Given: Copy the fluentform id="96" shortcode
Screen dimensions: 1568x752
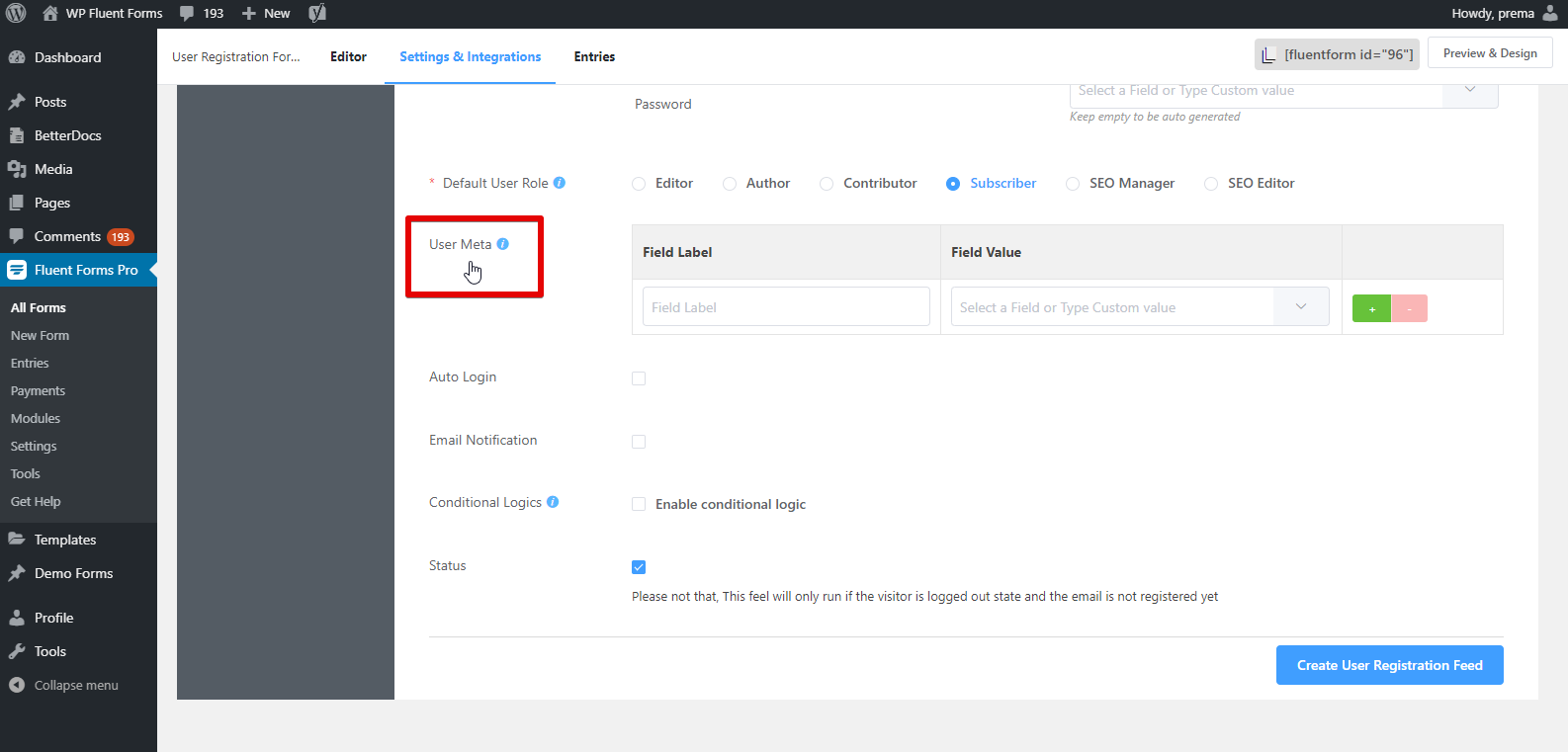Looking at the screenshot, I should pos(1337,54).
